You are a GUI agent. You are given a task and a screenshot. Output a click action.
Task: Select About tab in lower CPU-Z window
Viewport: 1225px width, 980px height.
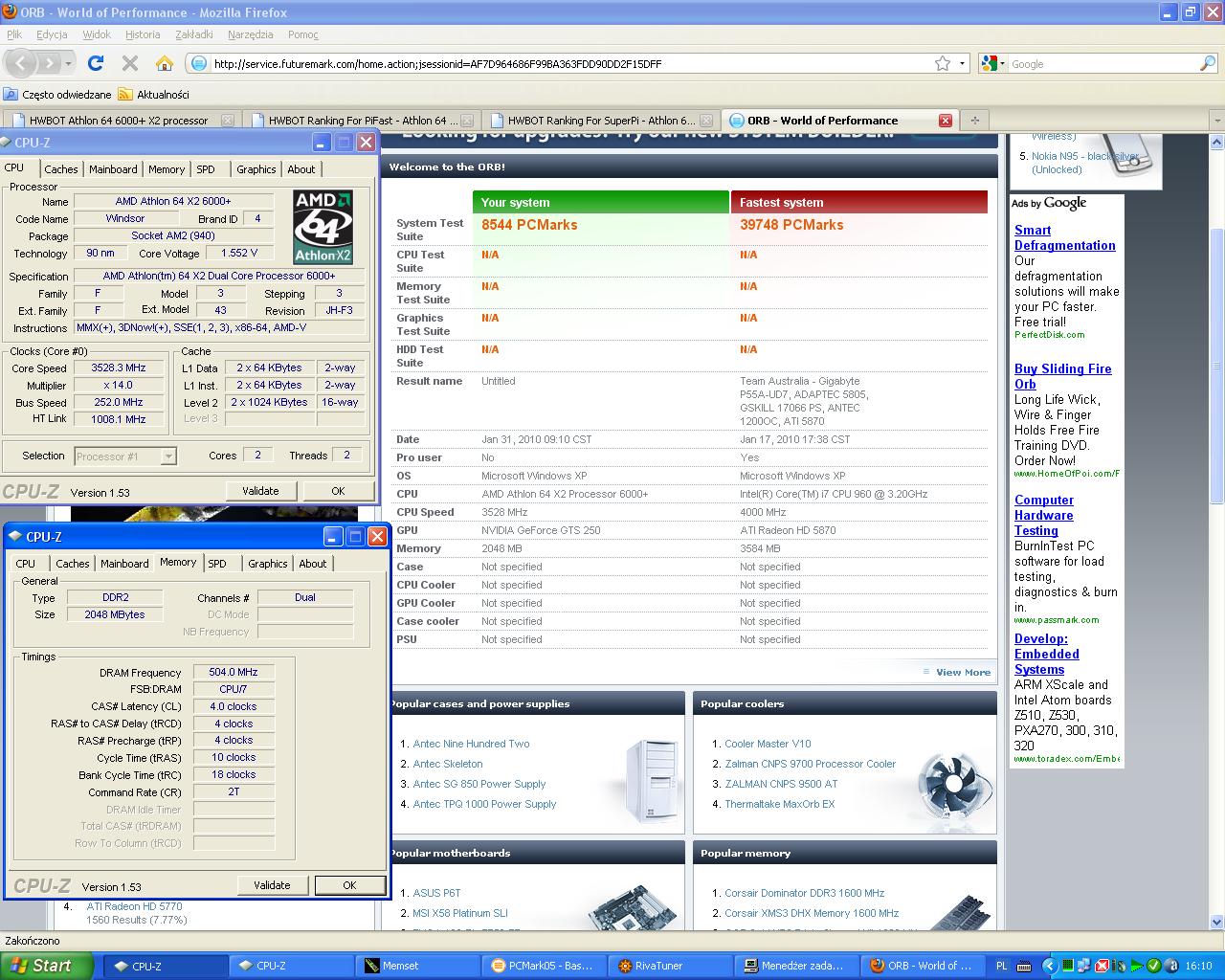[x=313, y=564]
